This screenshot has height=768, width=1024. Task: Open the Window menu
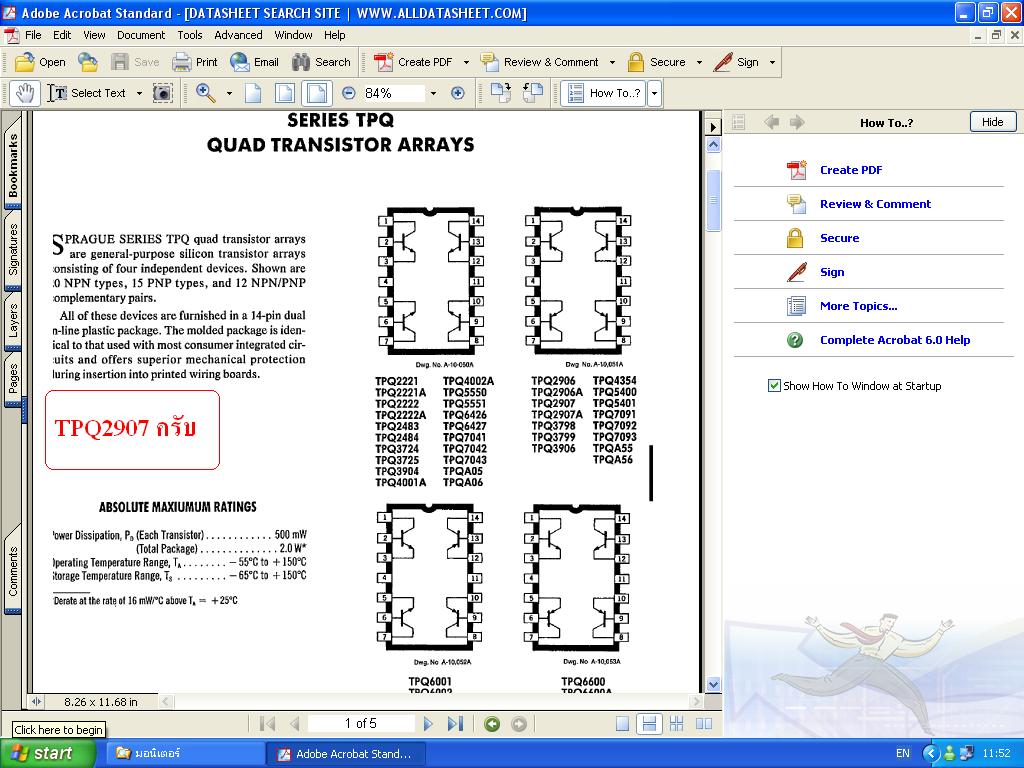293,35
